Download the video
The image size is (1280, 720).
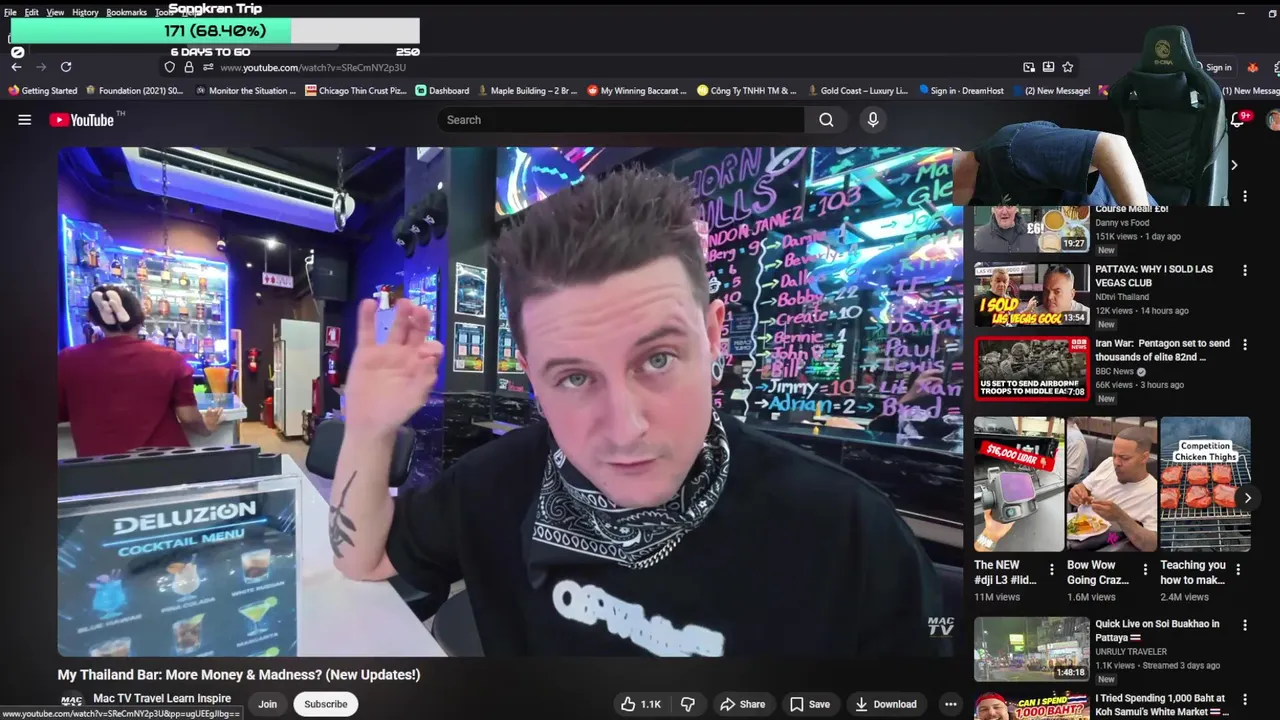[885, 704]
